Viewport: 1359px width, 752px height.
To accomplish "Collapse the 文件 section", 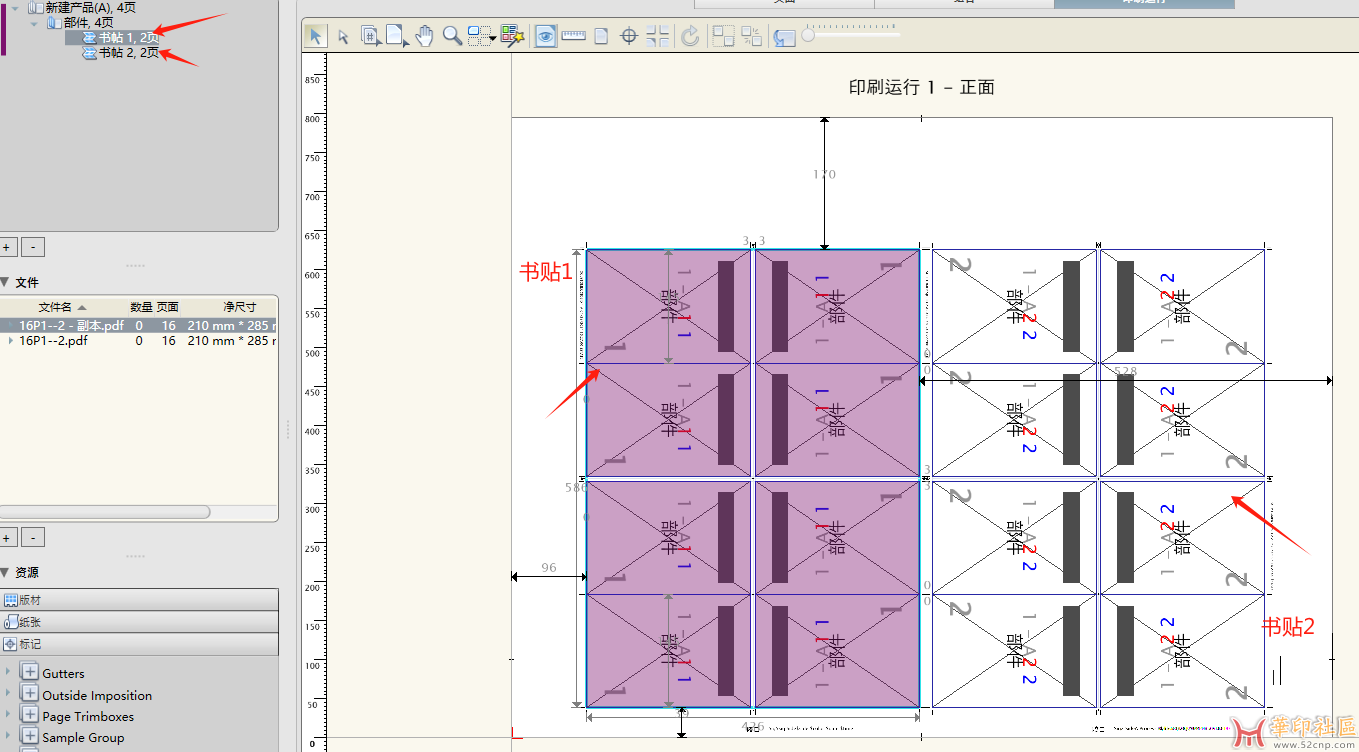I will 5,283.
